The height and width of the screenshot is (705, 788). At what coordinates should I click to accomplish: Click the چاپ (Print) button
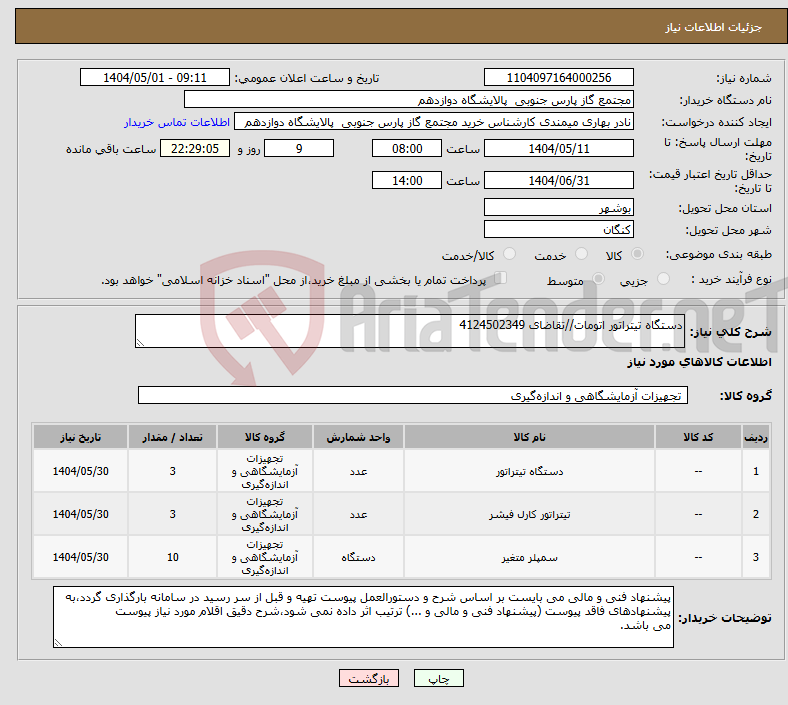(438, 679)
